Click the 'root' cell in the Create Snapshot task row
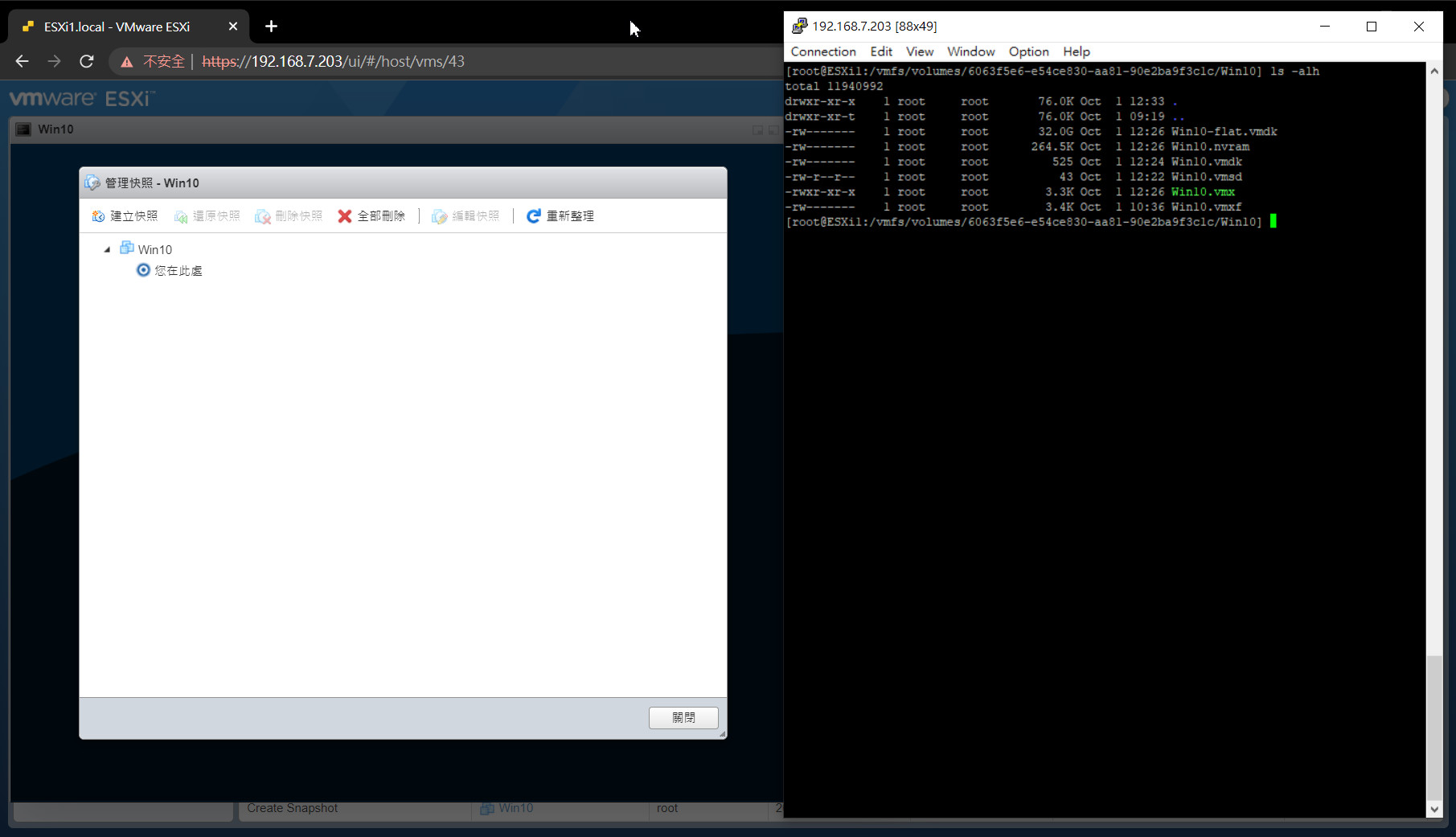The image size is (1456, 837). (666, 808)
